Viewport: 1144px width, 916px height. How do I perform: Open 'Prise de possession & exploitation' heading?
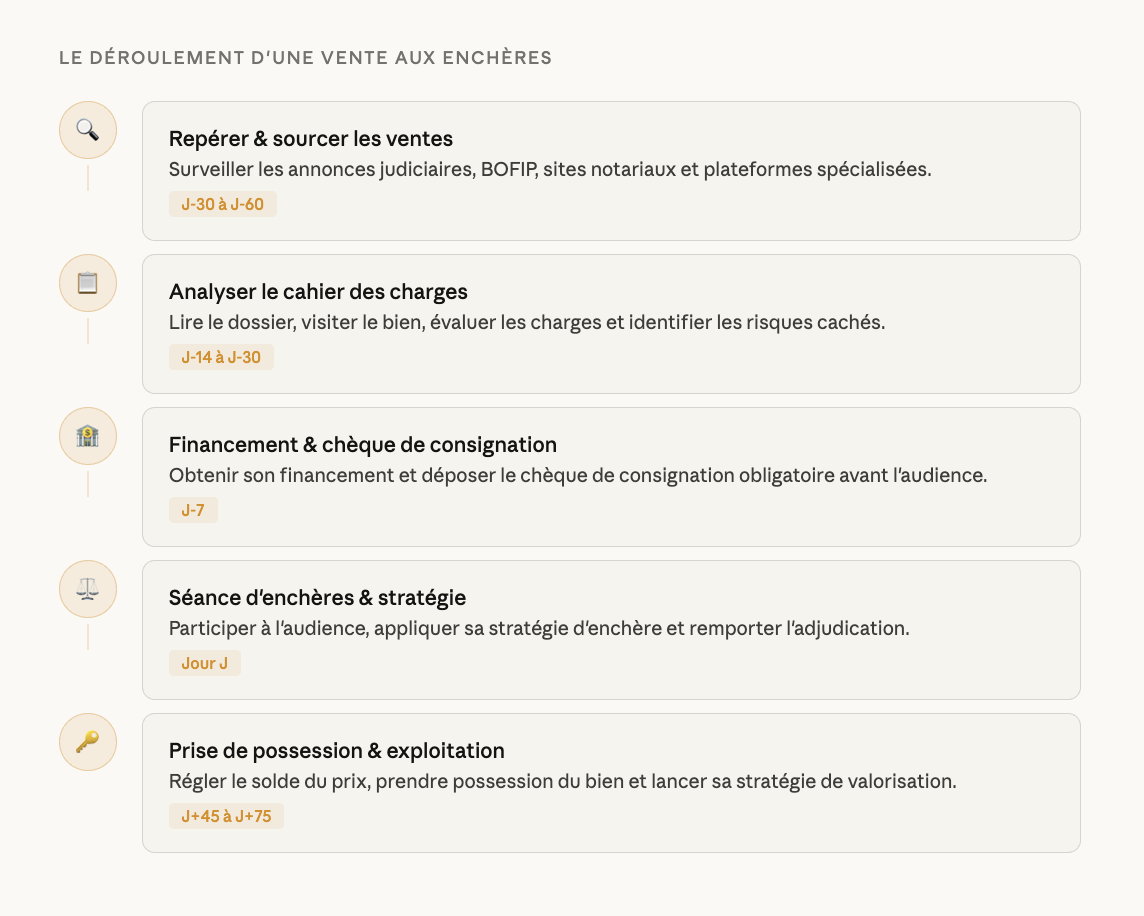[x=336, y=751]
